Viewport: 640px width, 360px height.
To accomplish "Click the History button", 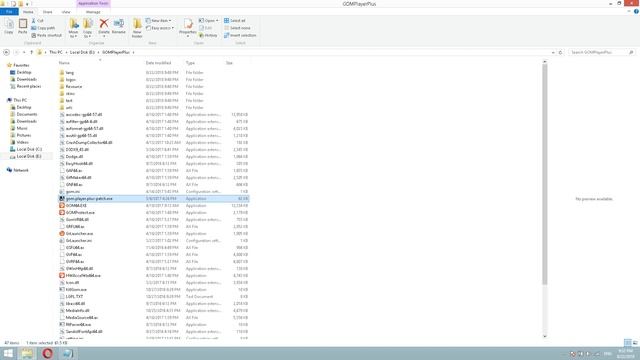I will (208, 35).
